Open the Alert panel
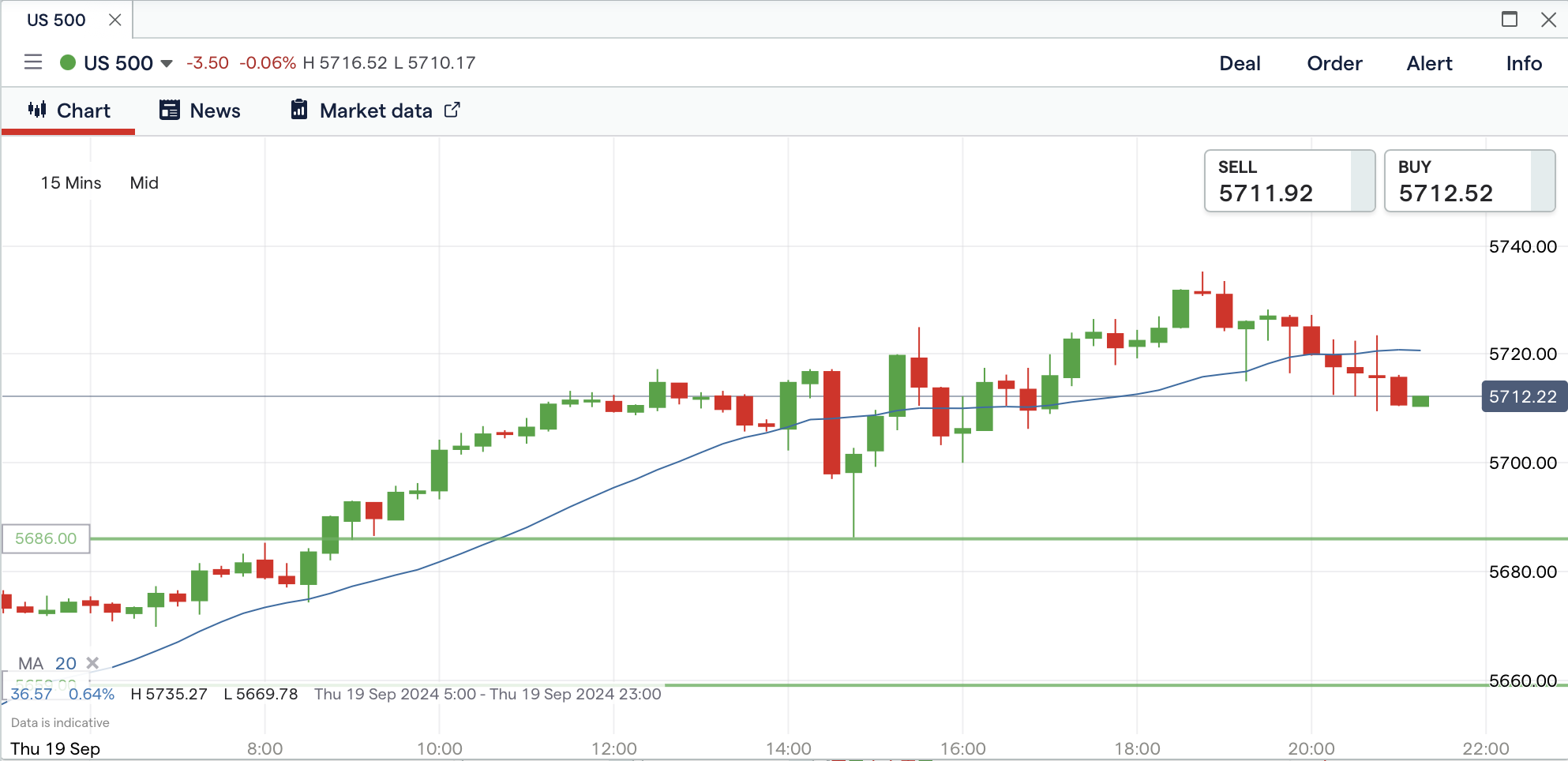This screenshot has height=761, width=1568. point(1429,63)
